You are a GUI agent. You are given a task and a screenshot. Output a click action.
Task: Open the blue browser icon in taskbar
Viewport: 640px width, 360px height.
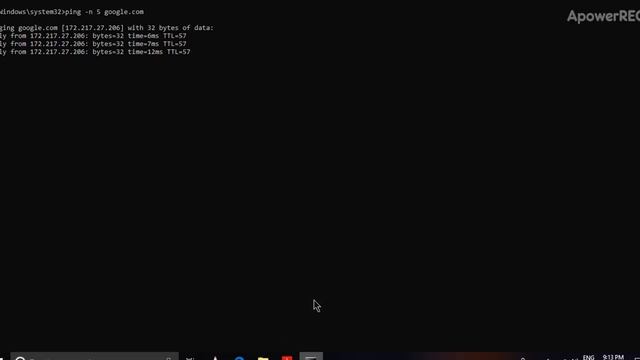(x=239, y=357)
